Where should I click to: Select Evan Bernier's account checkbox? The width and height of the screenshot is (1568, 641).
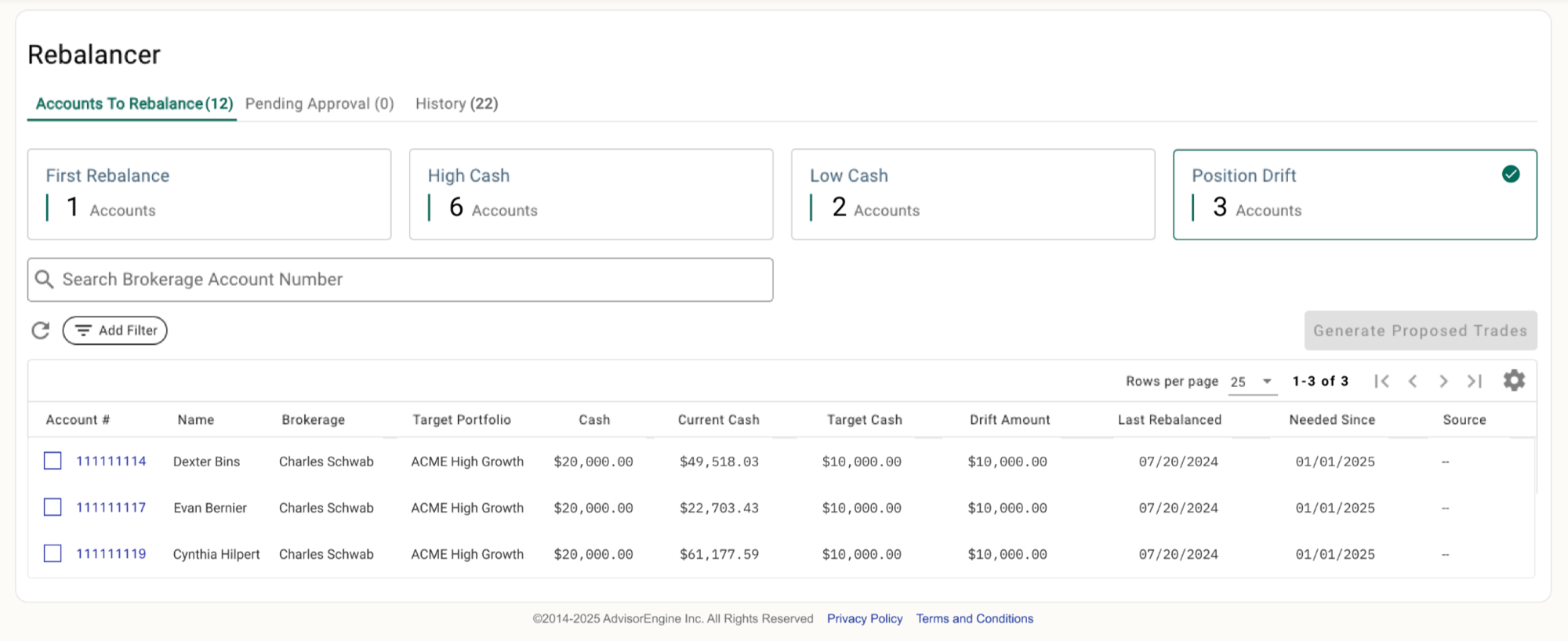[x=53, y=507]
